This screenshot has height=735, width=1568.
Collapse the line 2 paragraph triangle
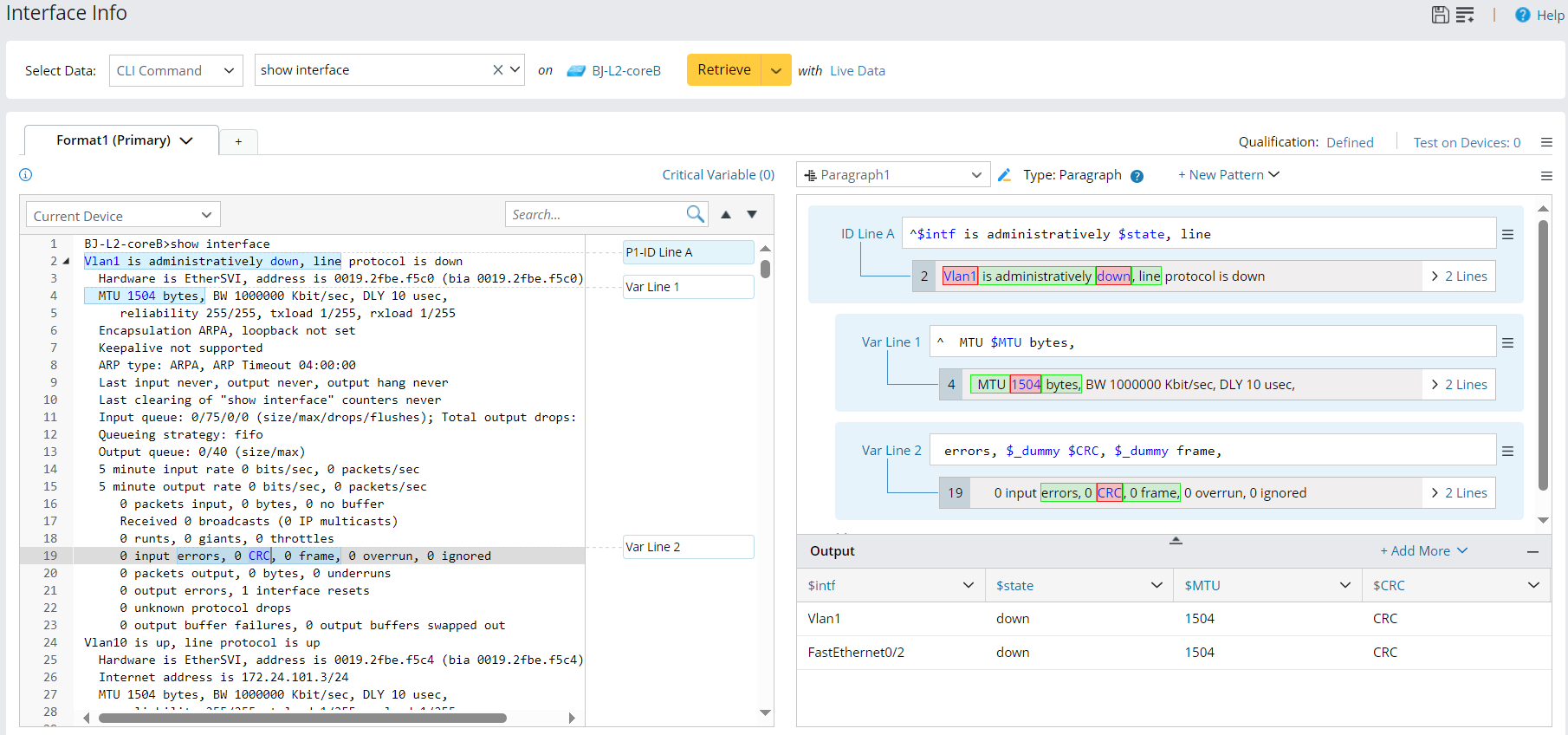coord(66,261)
